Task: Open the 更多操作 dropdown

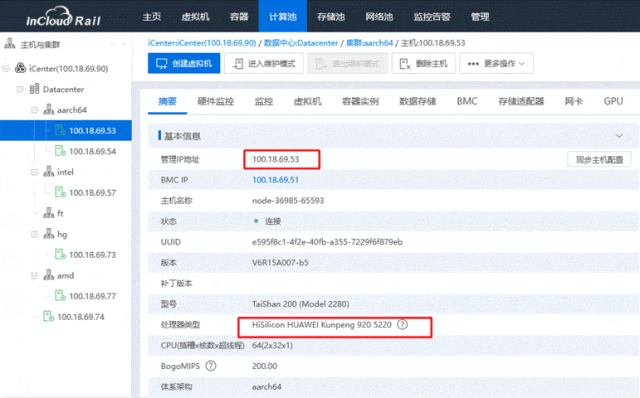Action: point(496,63)
